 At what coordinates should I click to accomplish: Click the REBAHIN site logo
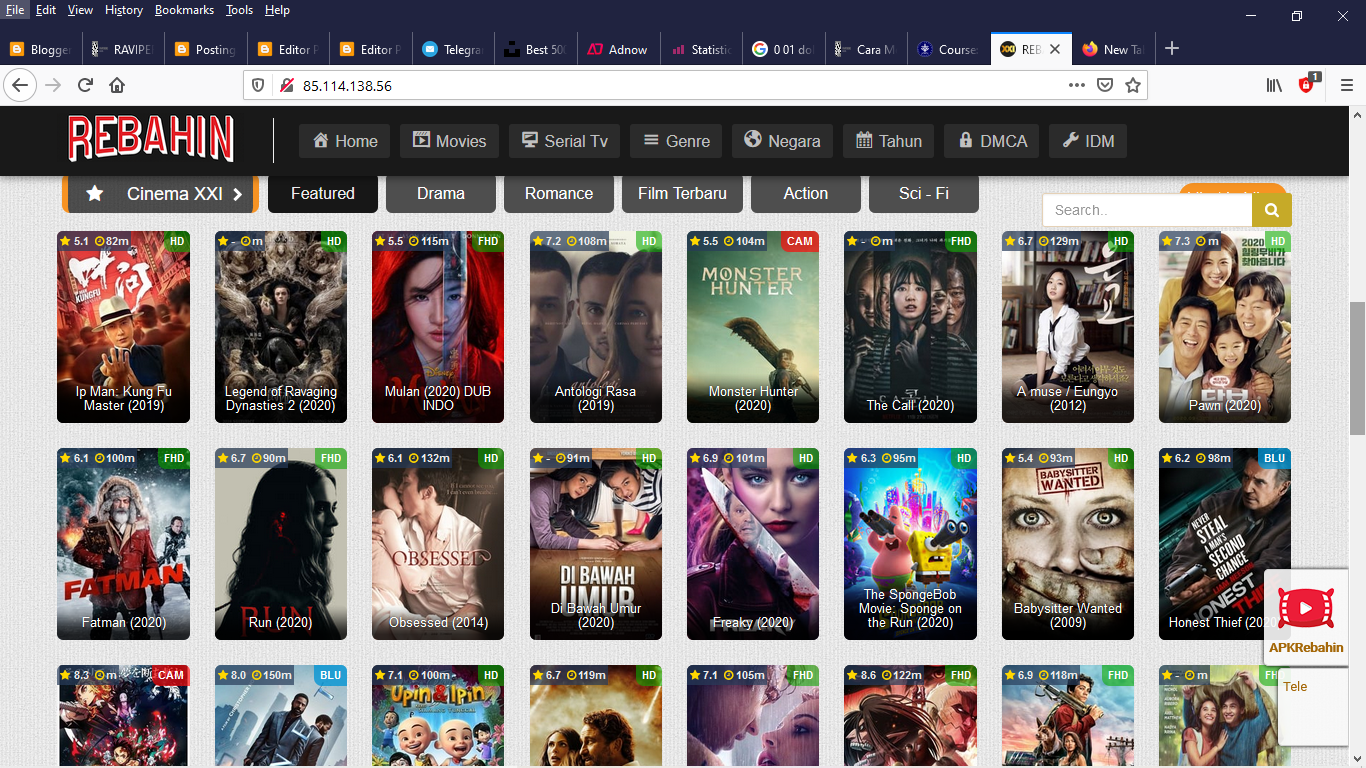coord(151,139)
